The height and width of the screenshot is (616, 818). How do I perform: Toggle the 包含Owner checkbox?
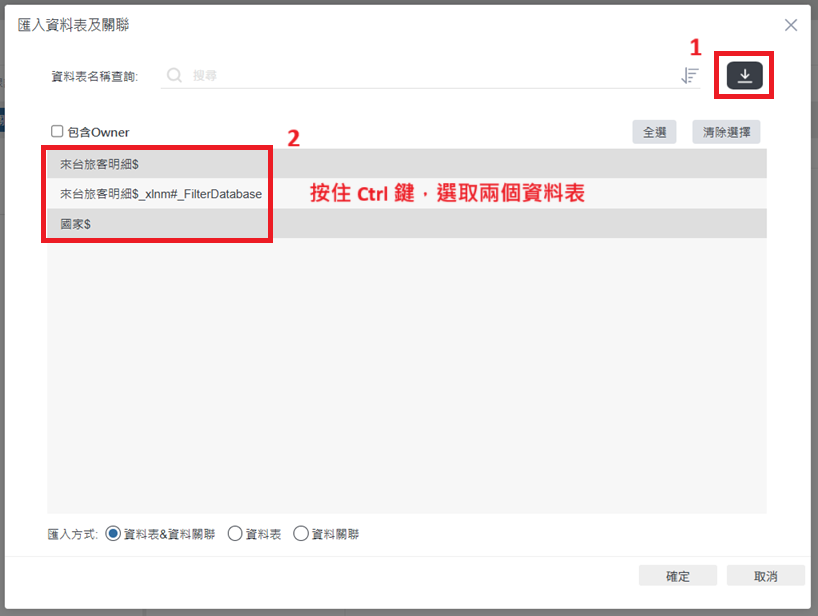coord(57,131)
